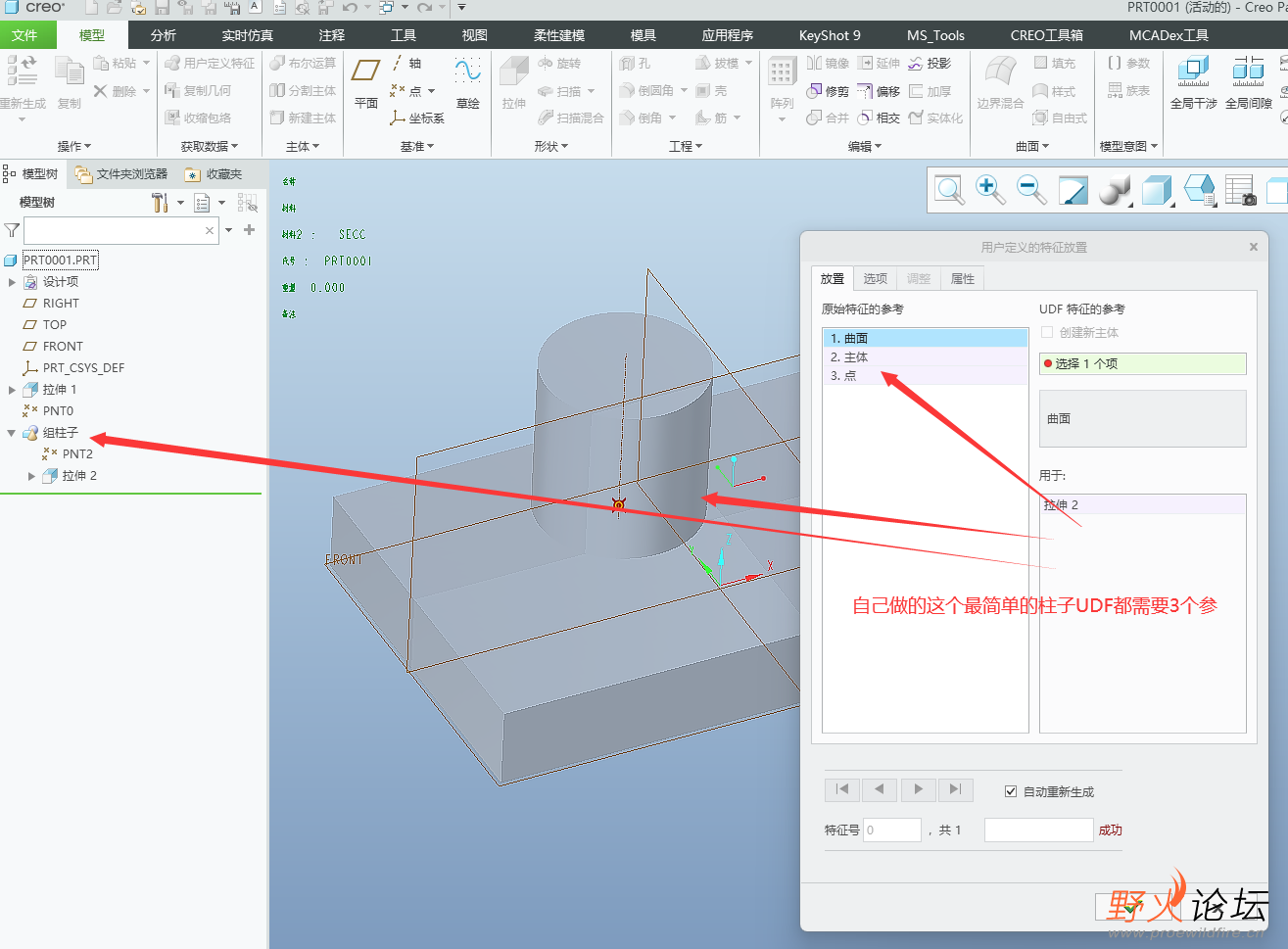Click the 修剪 trim tool
Screen dimensions: 1288x949
[828, 91]
